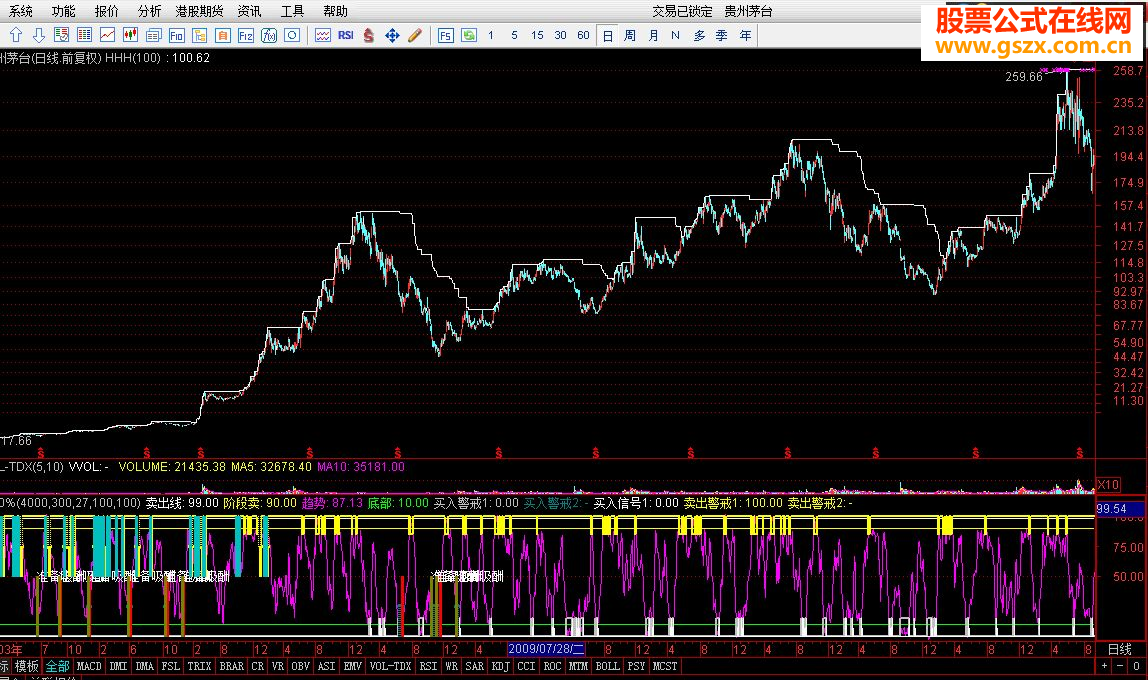
Task: Open the 工具 menu
Action: click(x=293, y=11)
